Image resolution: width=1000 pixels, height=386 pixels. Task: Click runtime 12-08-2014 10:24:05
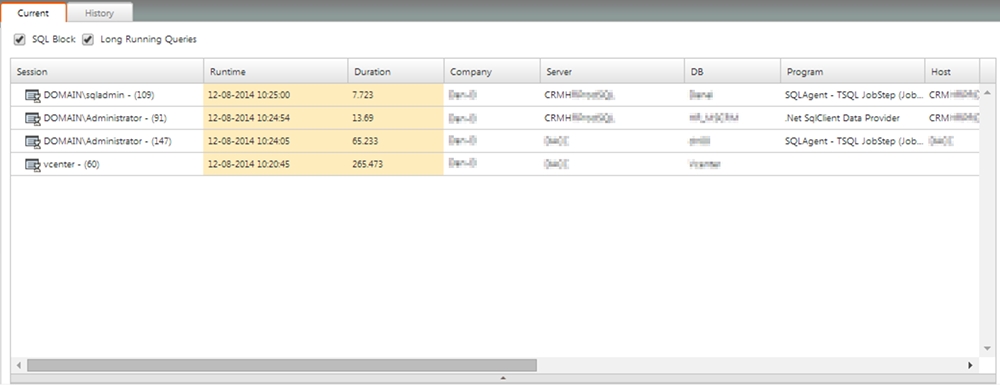point(249,141)
